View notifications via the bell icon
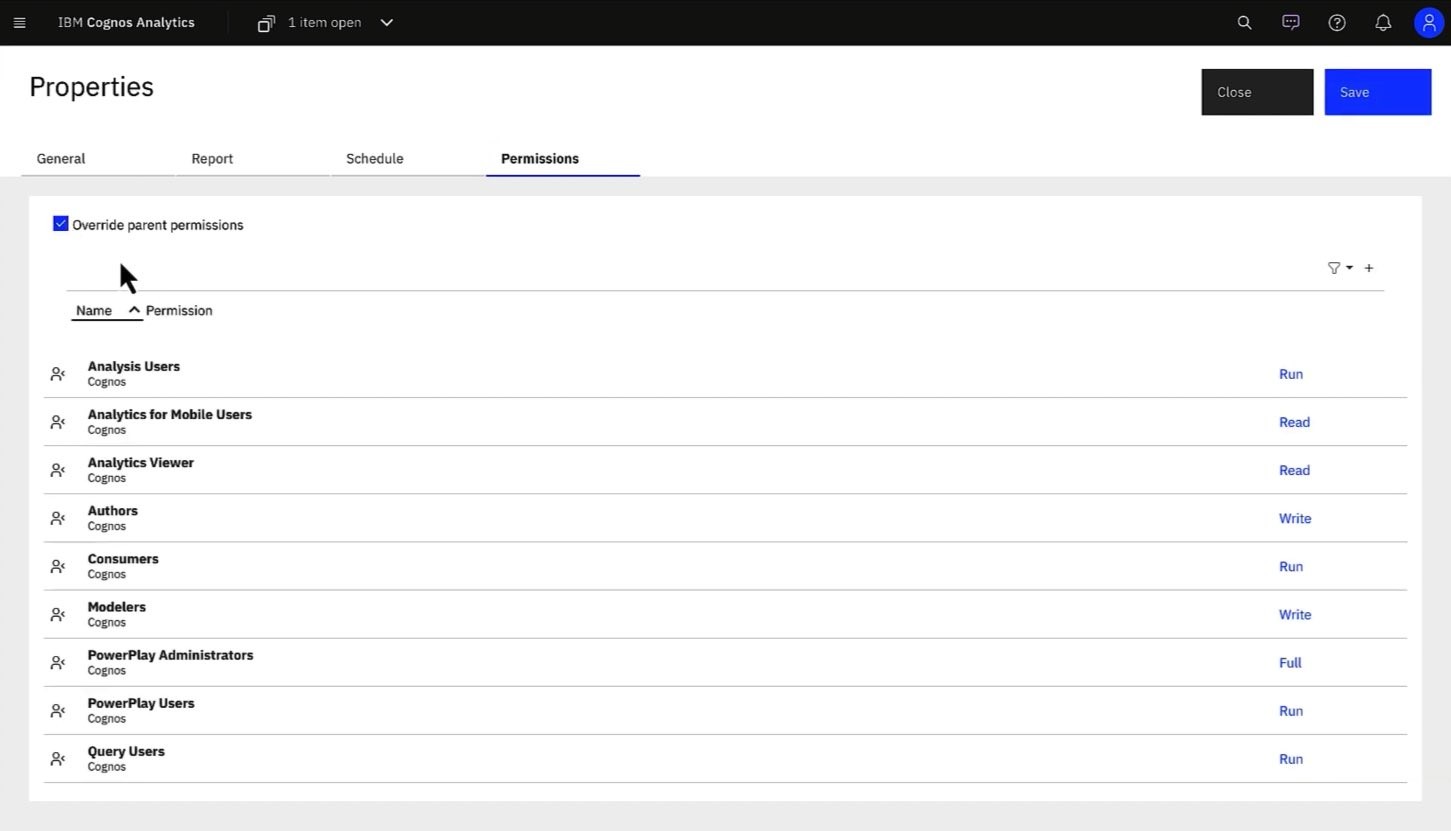Image resolution: width=1451 pixels, height=831 pixels. coord(1382,22)
